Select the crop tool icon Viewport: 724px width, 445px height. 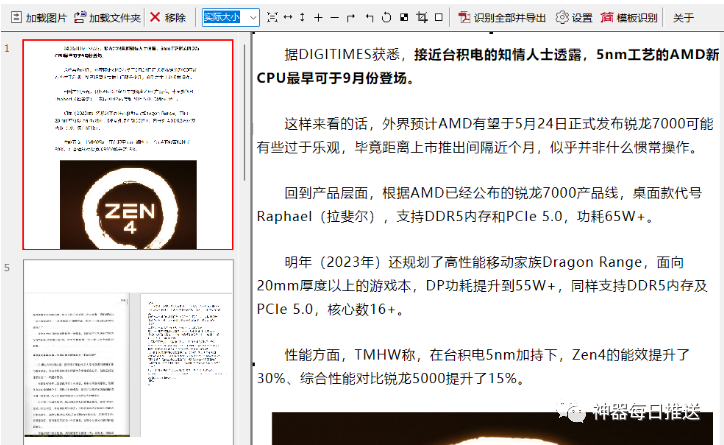pos(422,18)
